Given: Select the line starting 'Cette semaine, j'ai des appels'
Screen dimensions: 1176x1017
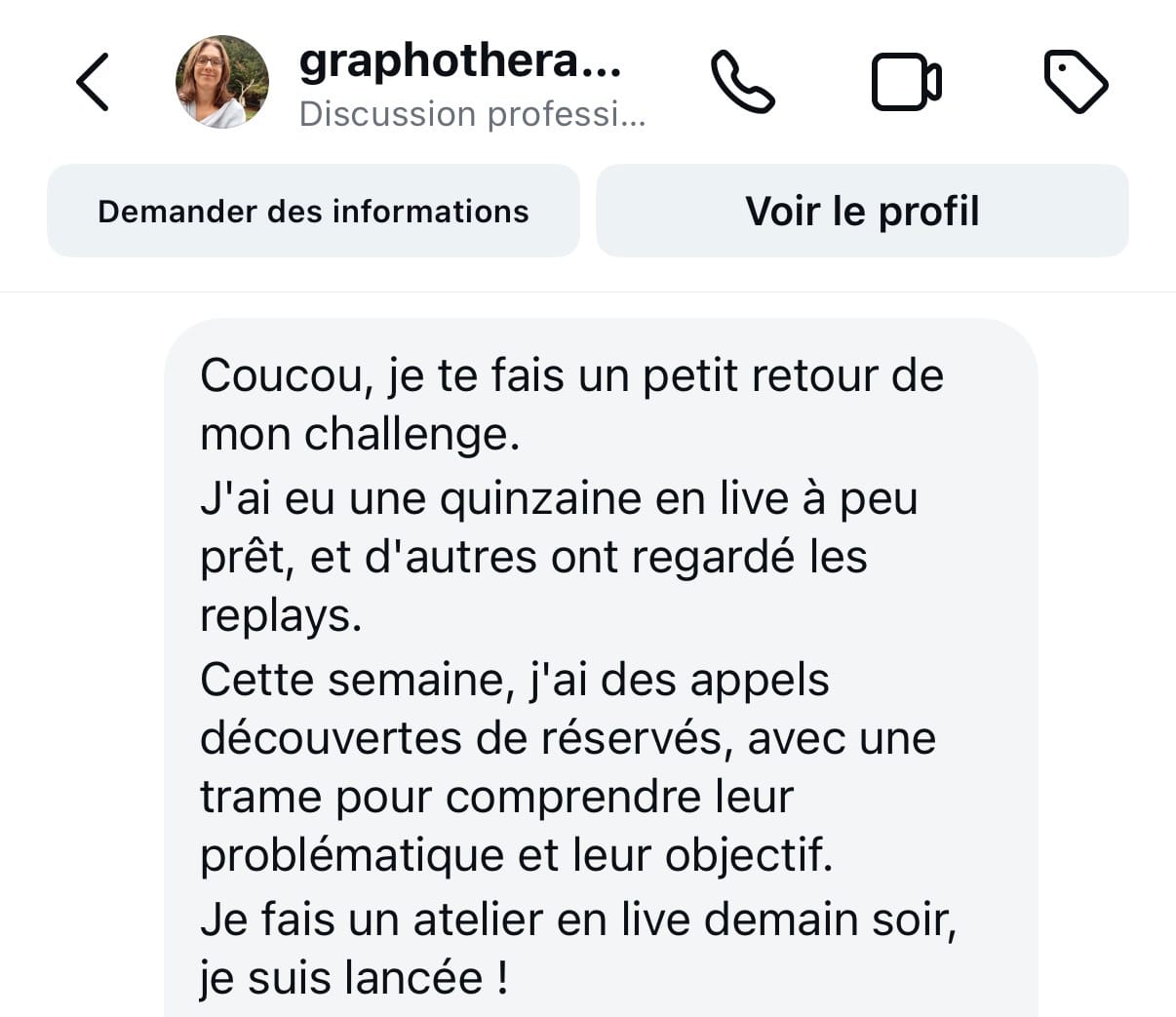Looking at the screenshot, I should 514,680.
